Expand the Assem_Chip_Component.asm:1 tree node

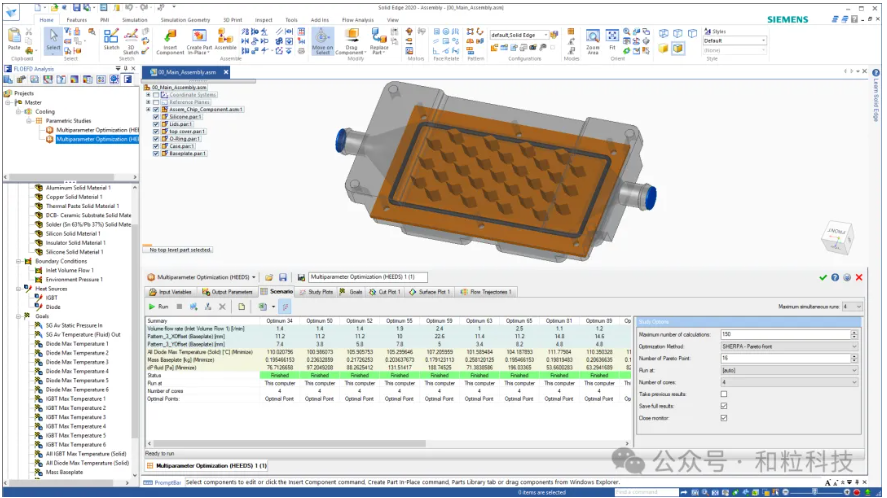click(x=148, y=109)
